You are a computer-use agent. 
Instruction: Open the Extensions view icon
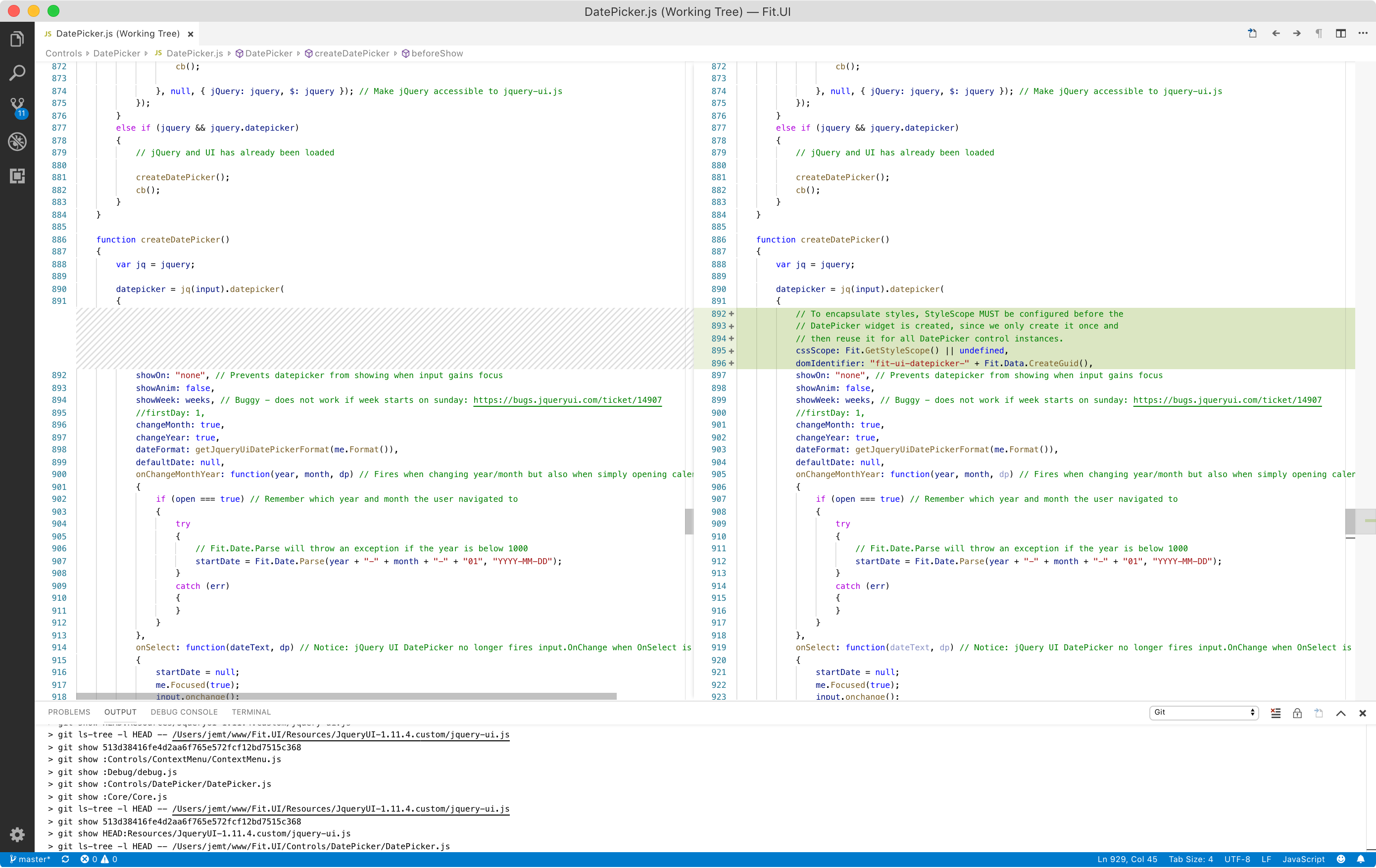coord(17,175)
